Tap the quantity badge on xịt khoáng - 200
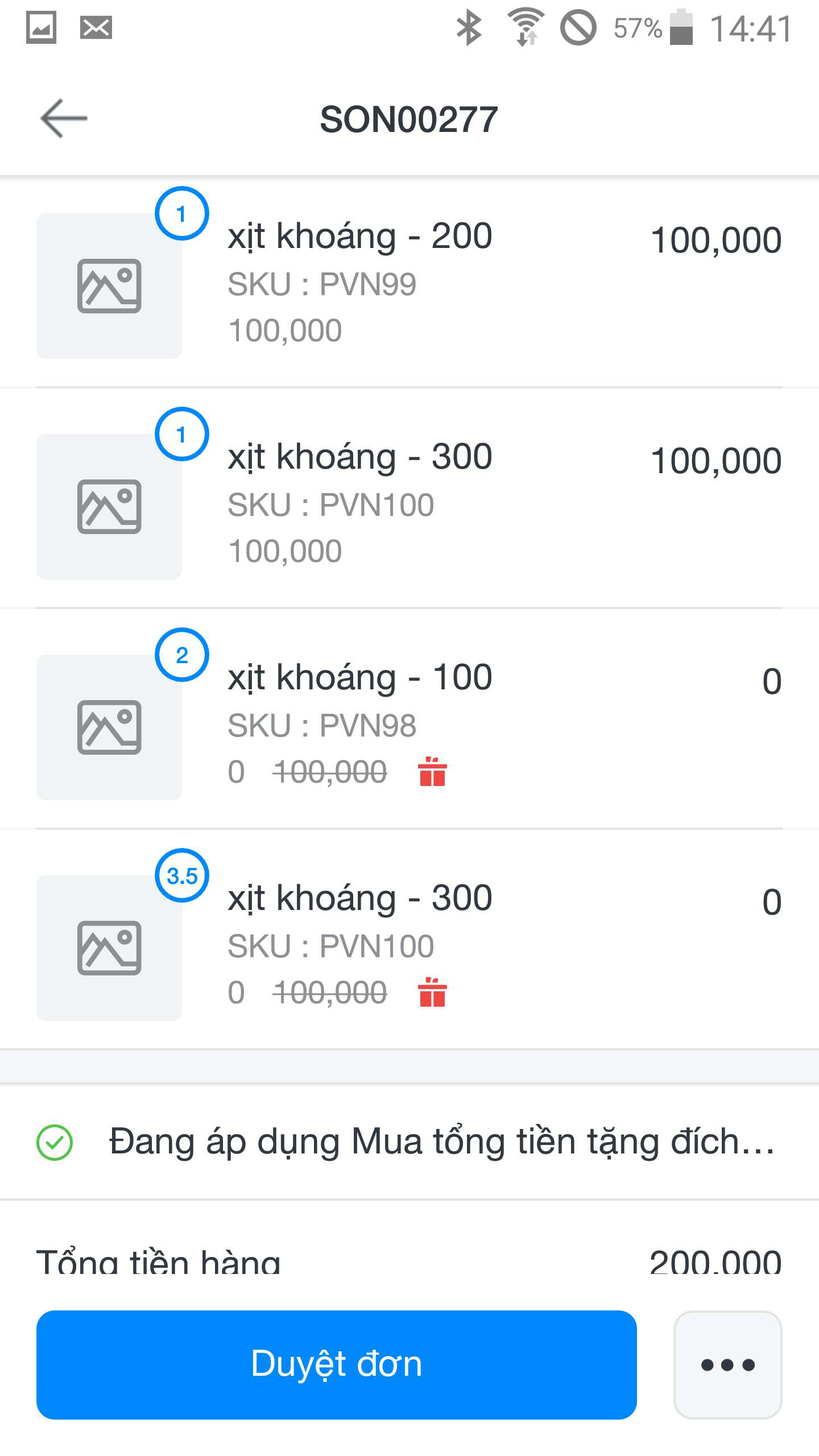The width and height of the screenshot is (819, 1456). pyautogui.click(x=182, y=214)
